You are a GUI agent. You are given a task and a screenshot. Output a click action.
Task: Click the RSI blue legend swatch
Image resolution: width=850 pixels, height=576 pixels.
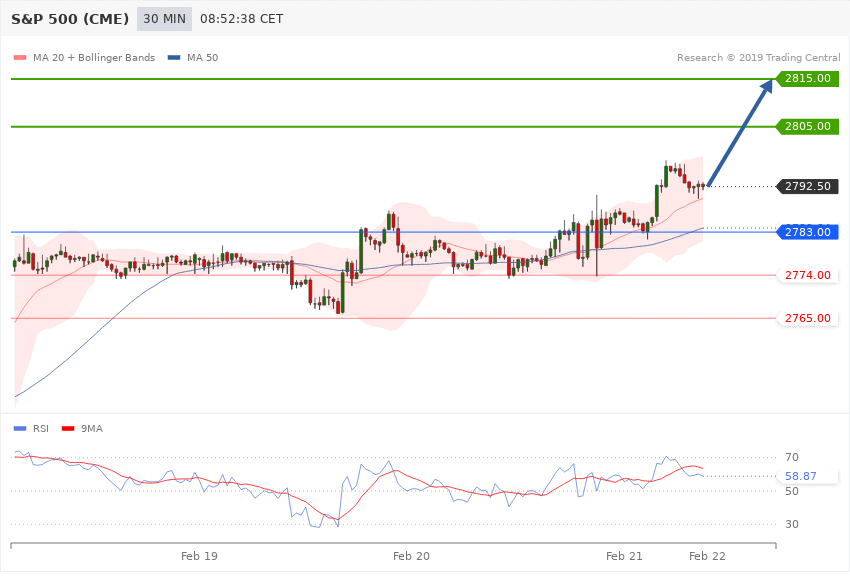(x=20, y=429)
